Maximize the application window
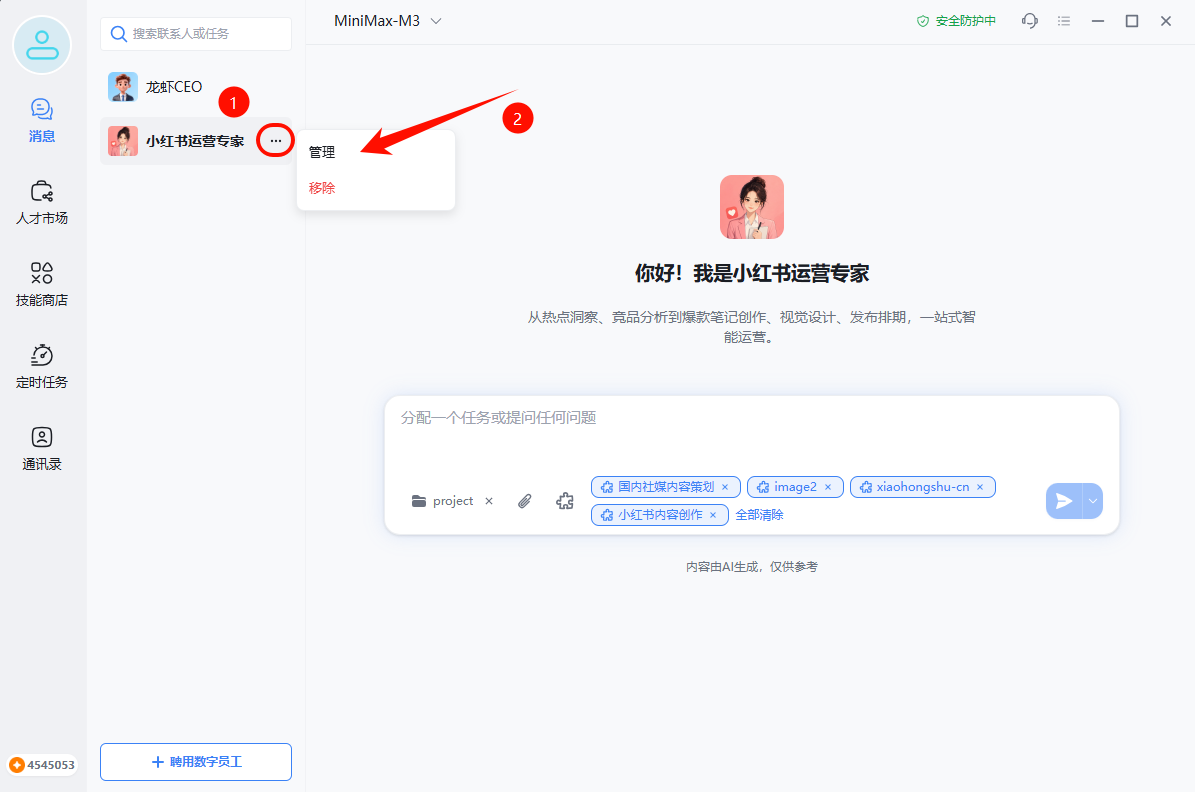 point(1132,21)
